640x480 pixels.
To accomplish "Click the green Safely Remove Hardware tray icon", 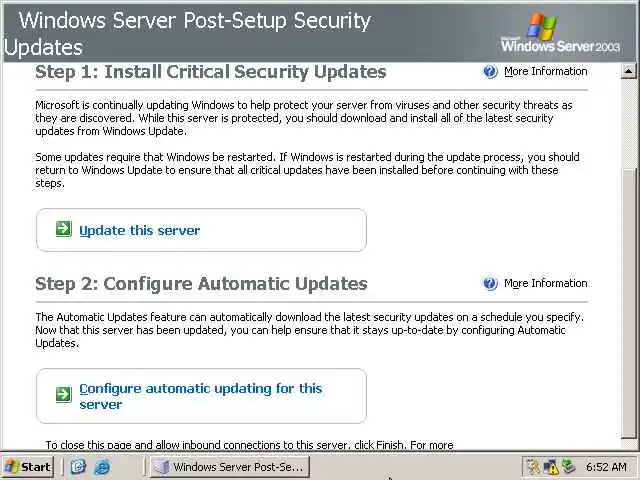I will (568, 467).
